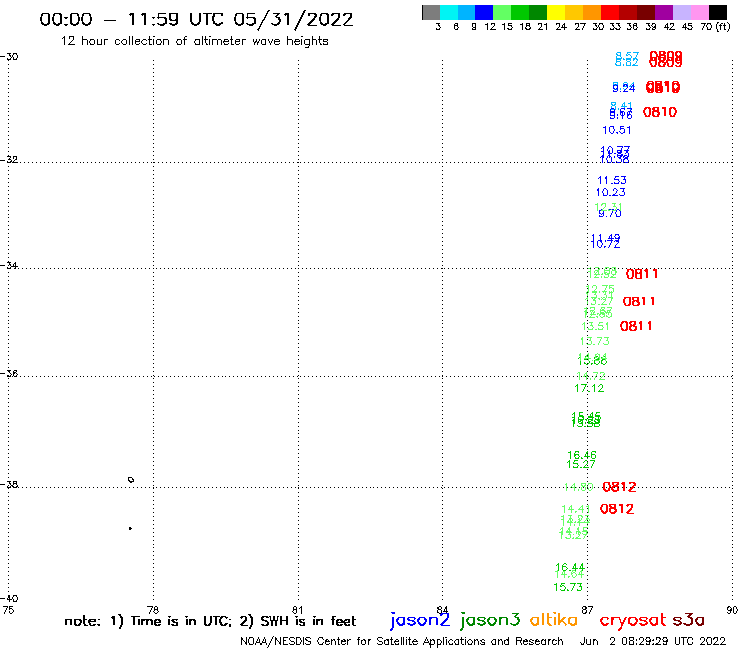This screenshot has height=650, width=740.
Task: Select the 'cryosat' satellite legend label
Action: pyautogui.click(x=632, y=620)
